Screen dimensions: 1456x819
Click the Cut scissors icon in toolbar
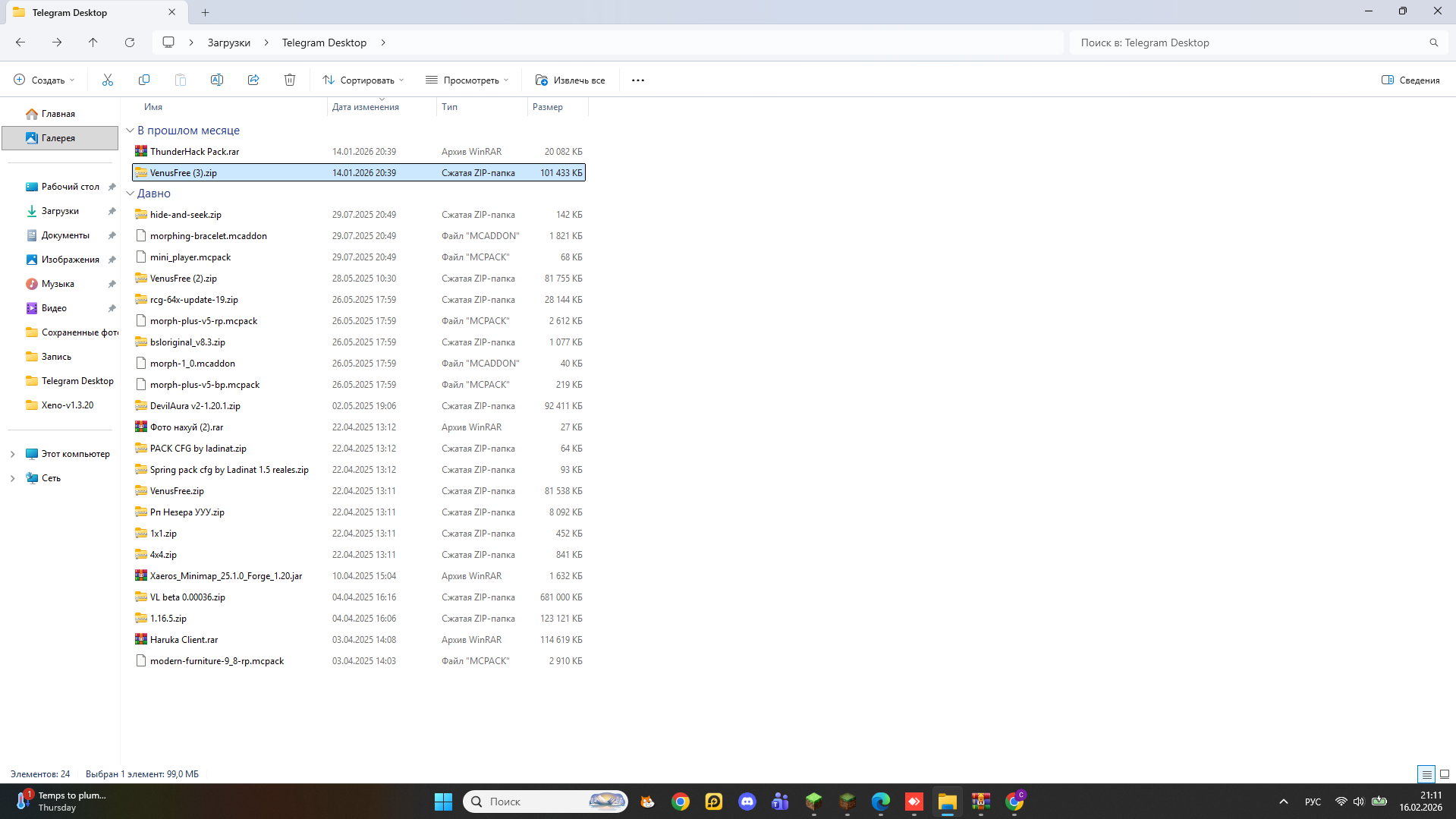tap(108, 80)
